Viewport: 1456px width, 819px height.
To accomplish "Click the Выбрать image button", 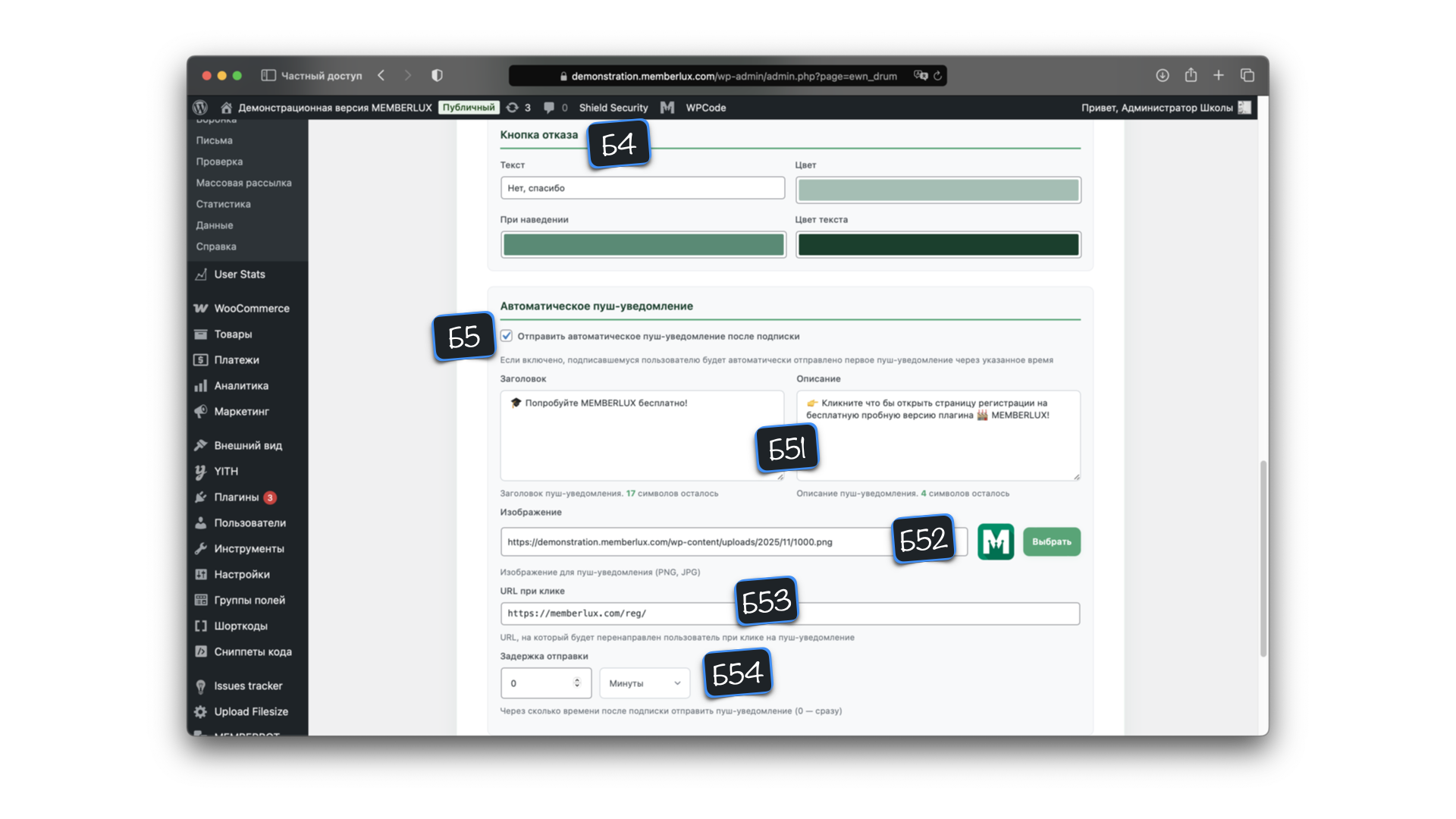I will tap(1051, 541).
